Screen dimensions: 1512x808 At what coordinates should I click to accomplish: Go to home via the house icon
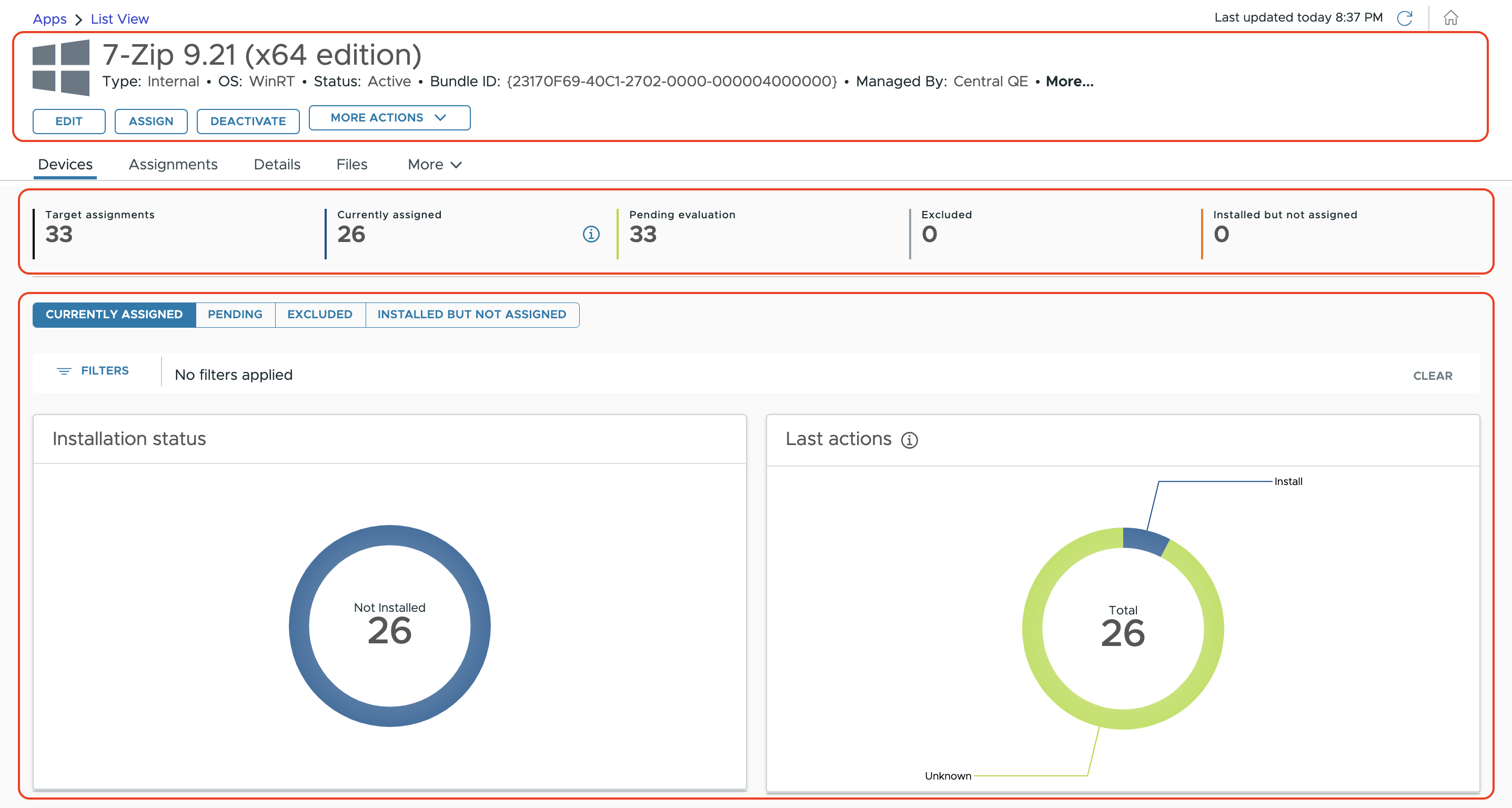click(1450, 18)
